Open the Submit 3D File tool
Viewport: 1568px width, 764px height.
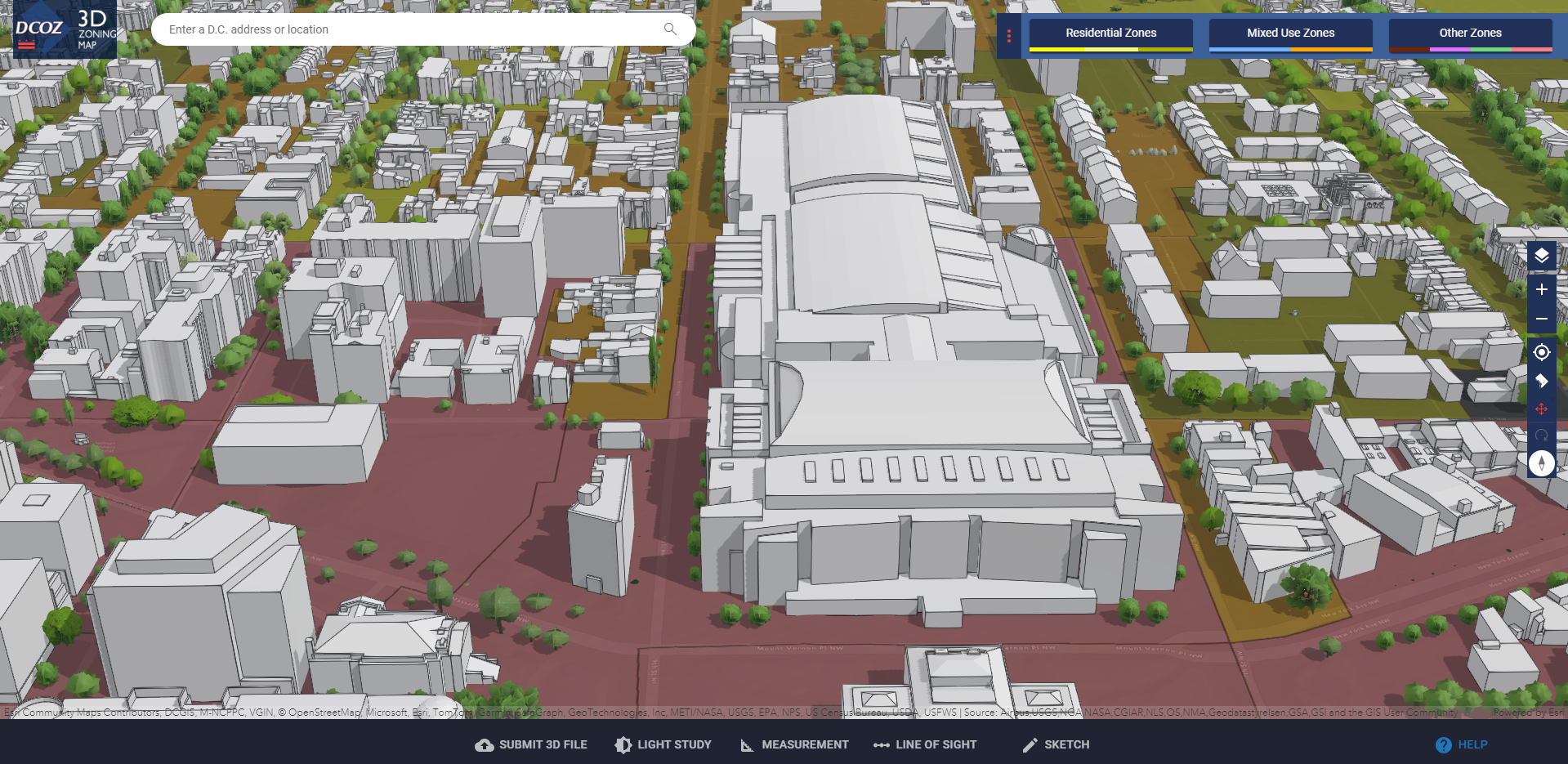[x=531, y=744]
